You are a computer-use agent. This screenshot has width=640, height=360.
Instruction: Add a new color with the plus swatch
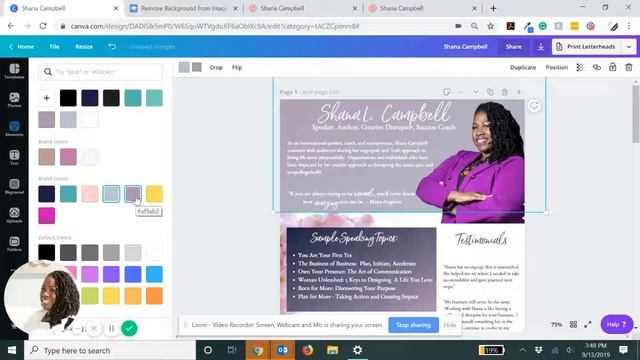(47, 98)
